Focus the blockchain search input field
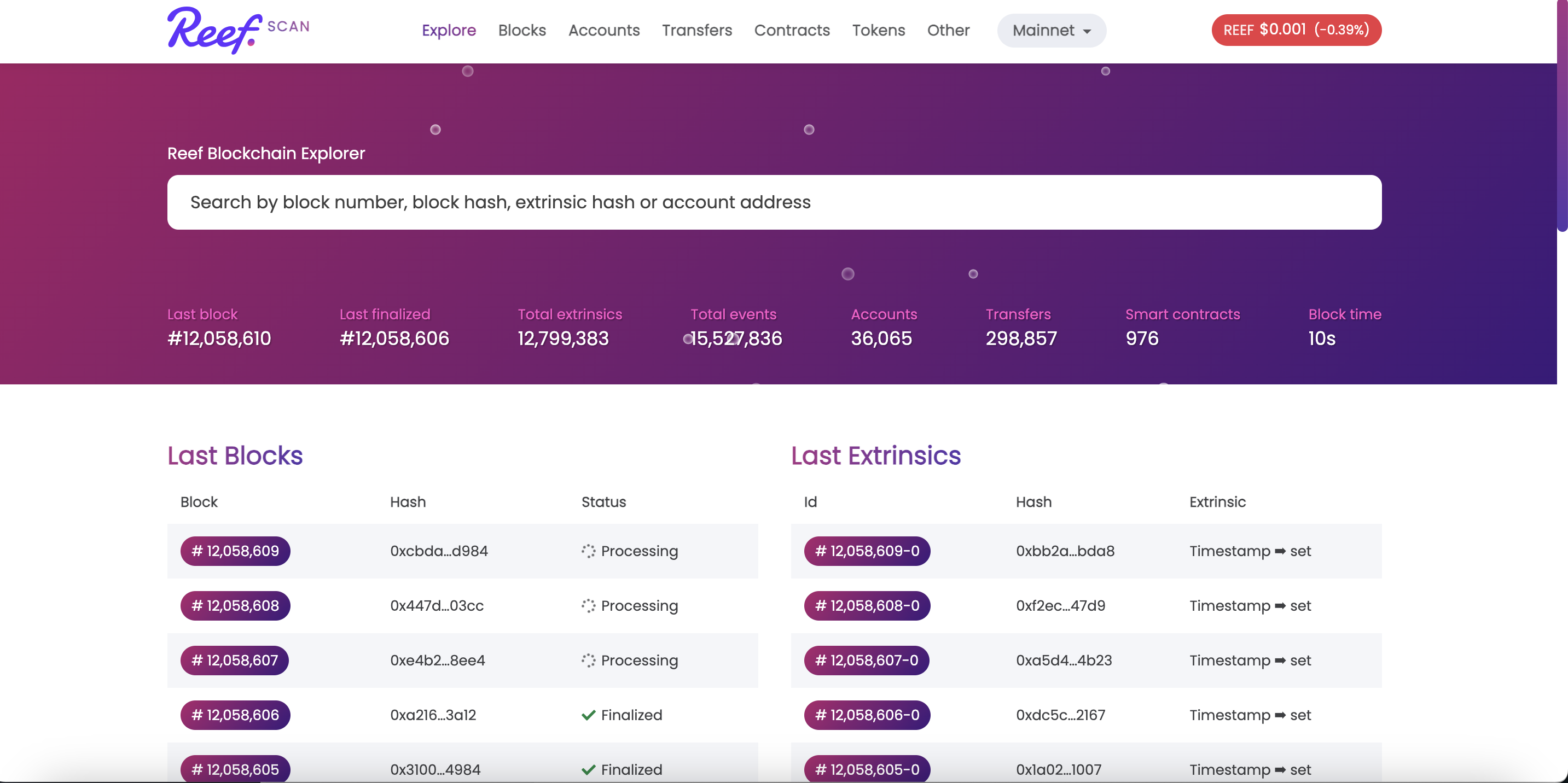 (774, 203)
